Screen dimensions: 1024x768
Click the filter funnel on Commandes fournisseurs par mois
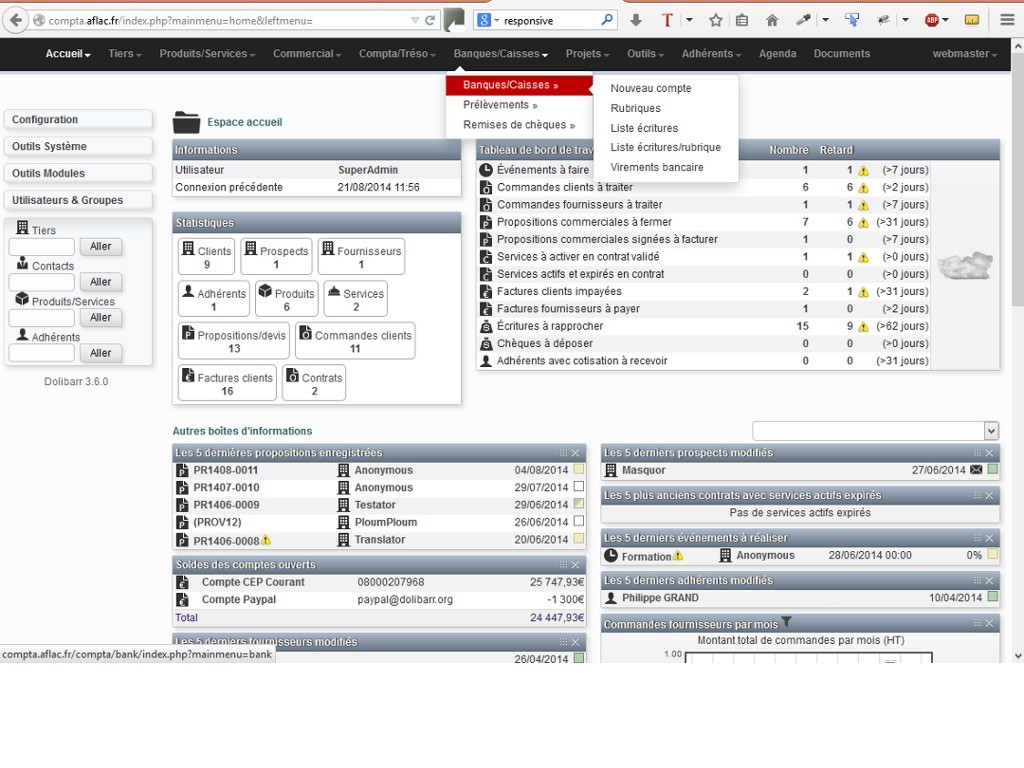(786, 622)
